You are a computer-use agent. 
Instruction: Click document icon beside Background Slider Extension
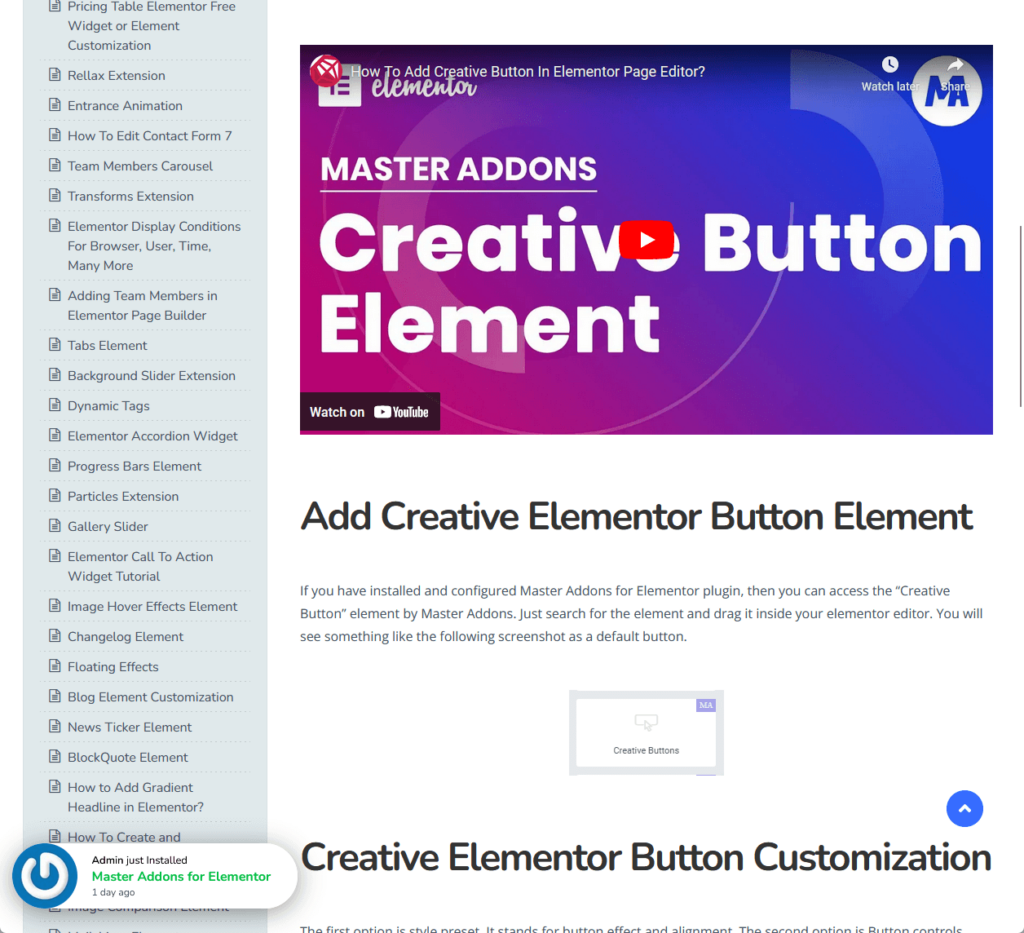55,374
